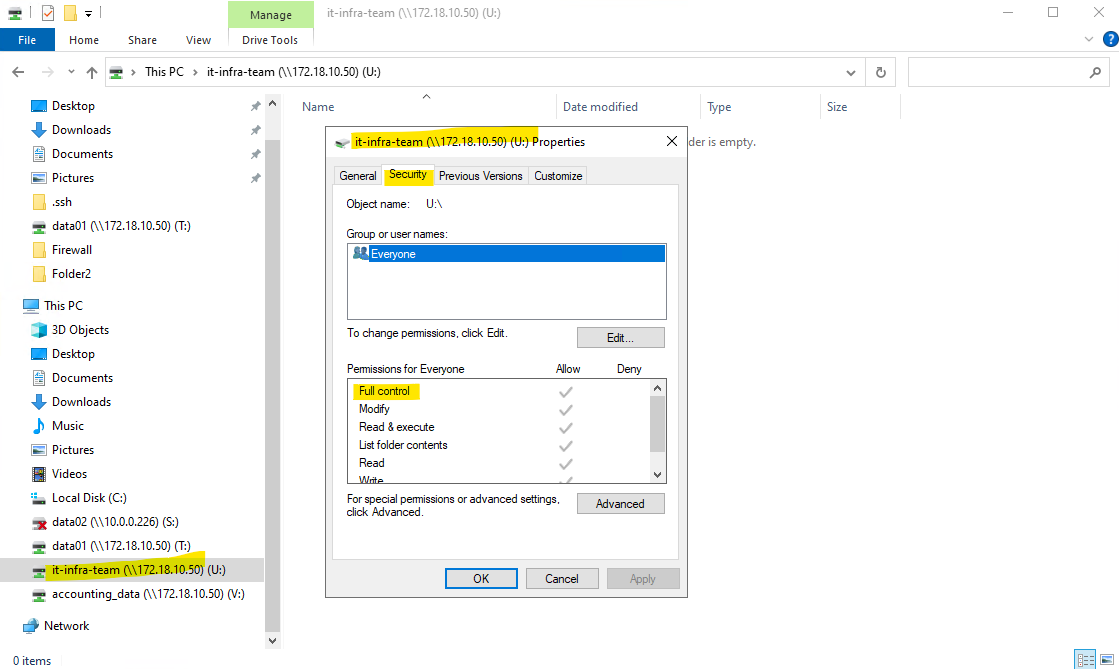Open the Previous Versions tab

(480, 176)
